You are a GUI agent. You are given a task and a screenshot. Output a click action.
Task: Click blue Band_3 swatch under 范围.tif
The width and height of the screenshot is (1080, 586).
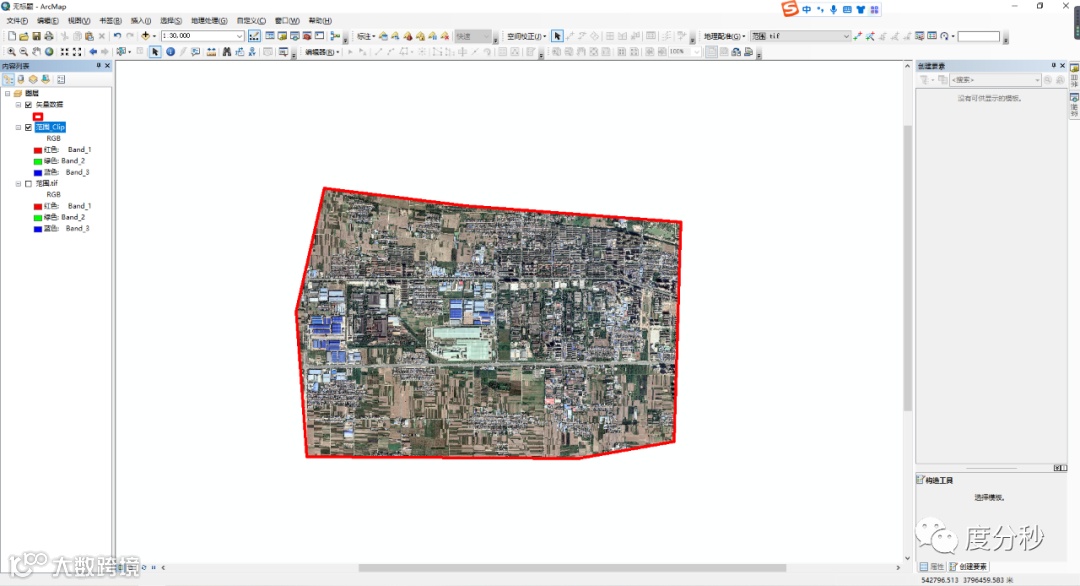click(38, 229)
